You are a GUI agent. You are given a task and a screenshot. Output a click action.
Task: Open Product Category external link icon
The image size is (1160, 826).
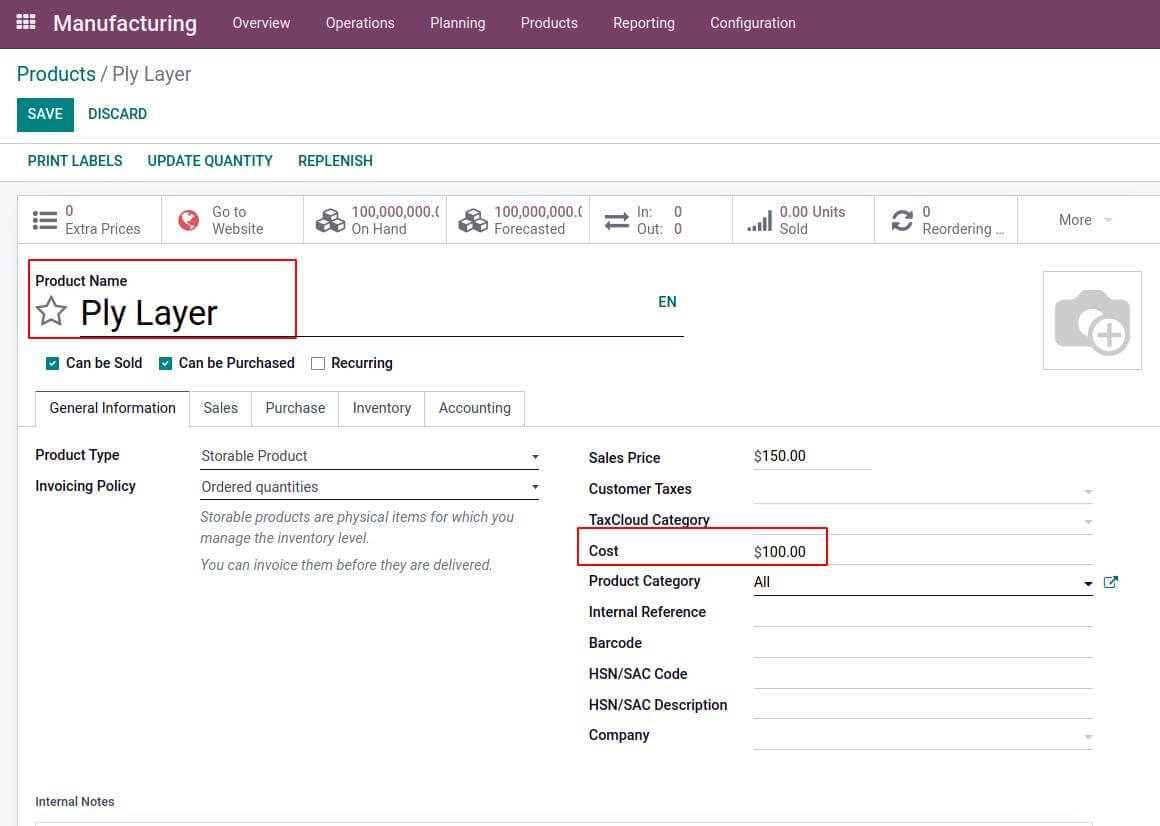pos(1110,582)
